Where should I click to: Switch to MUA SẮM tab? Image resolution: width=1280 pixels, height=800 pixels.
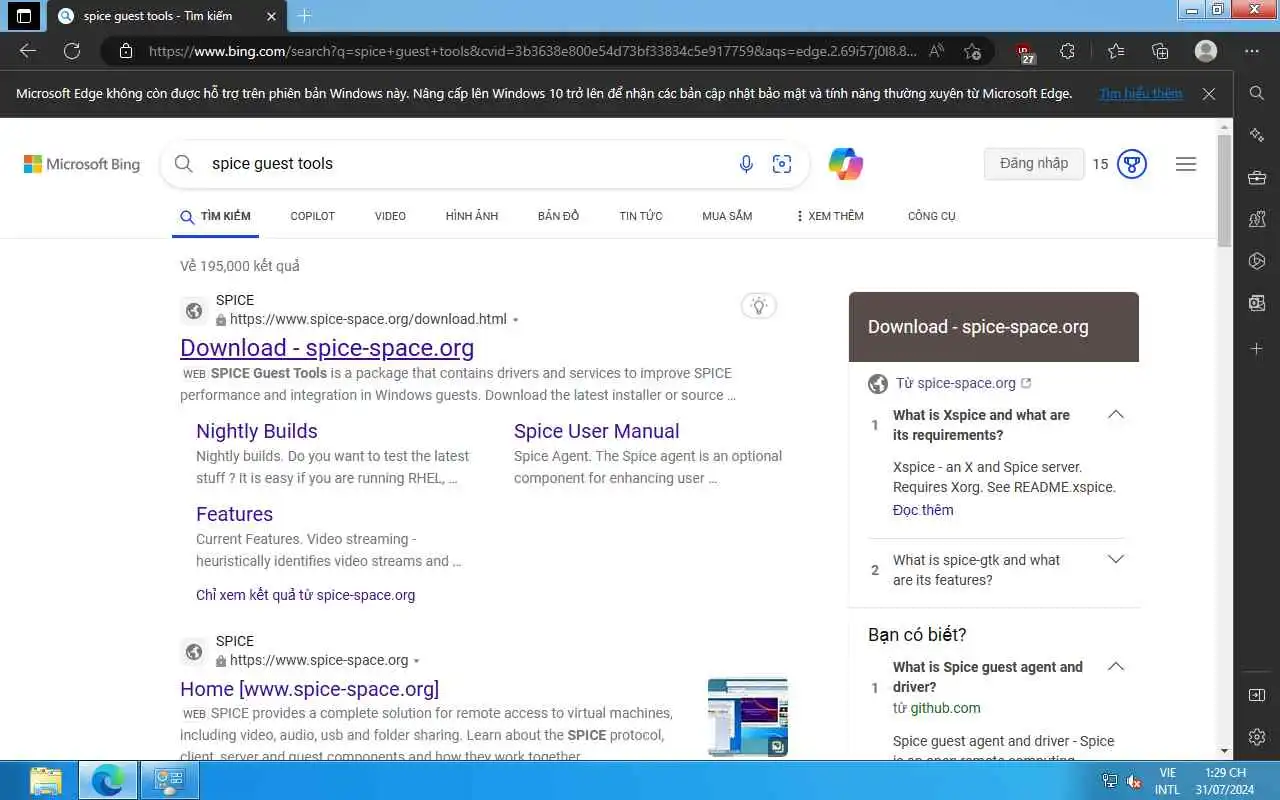[727, 216]
